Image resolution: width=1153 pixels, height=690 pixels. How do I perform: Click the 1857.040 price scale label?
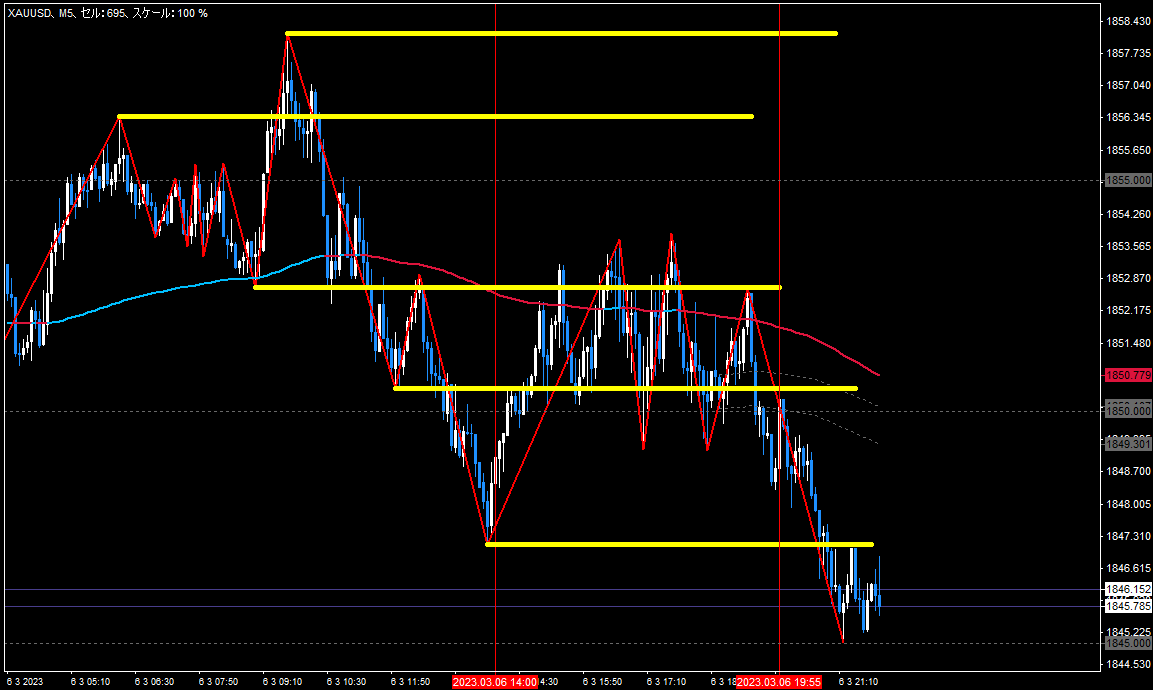(1128, 85)
